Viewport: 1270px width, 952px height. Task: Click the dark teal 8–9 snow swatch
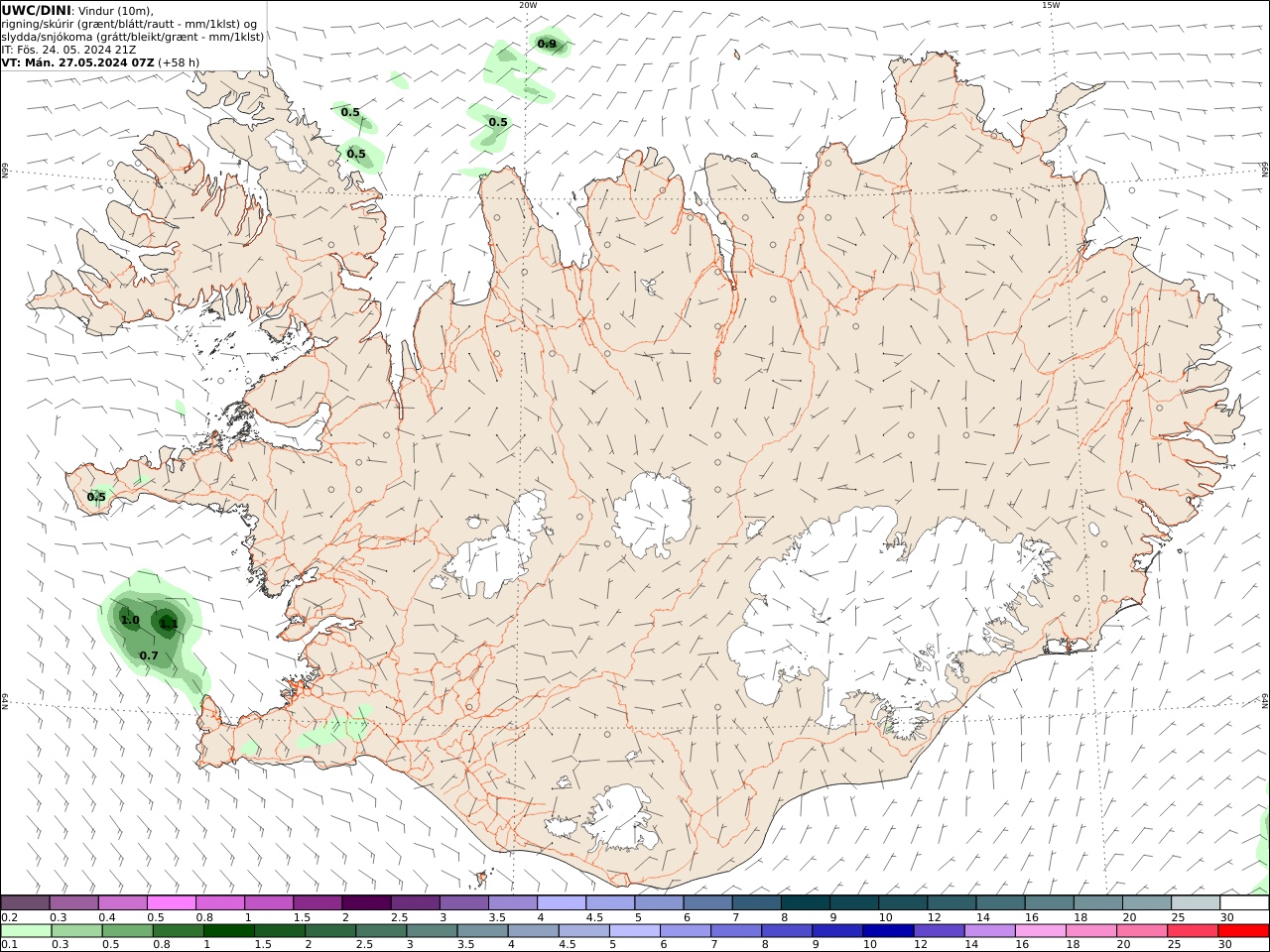coord(805,902)
